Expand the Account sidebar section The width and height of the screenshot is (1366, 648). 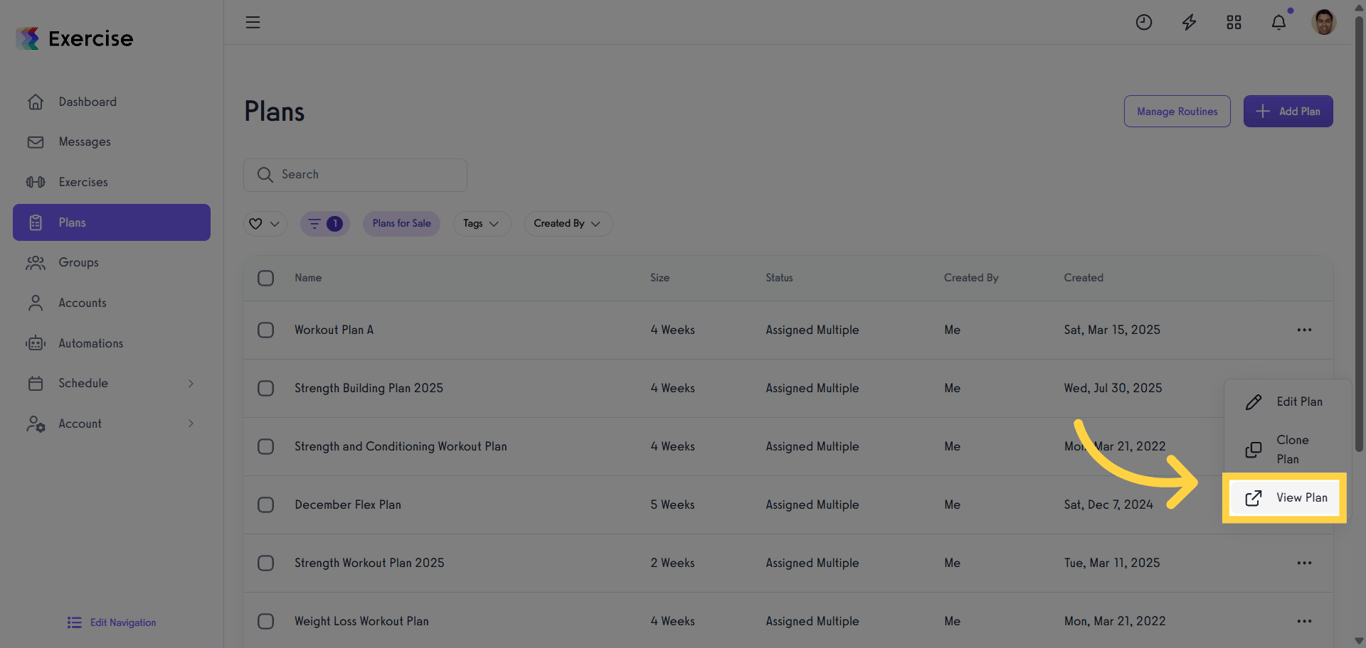tap(112, 424)
